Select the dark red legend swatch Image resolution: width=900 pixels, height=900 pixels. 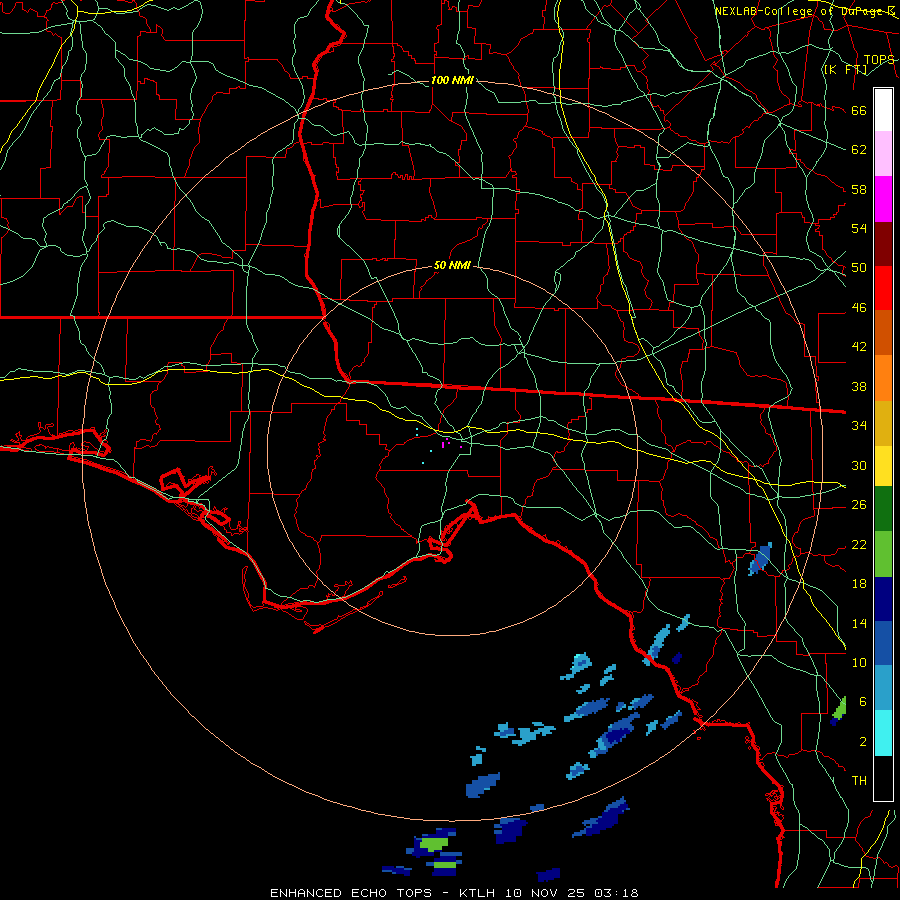[883, 244]
